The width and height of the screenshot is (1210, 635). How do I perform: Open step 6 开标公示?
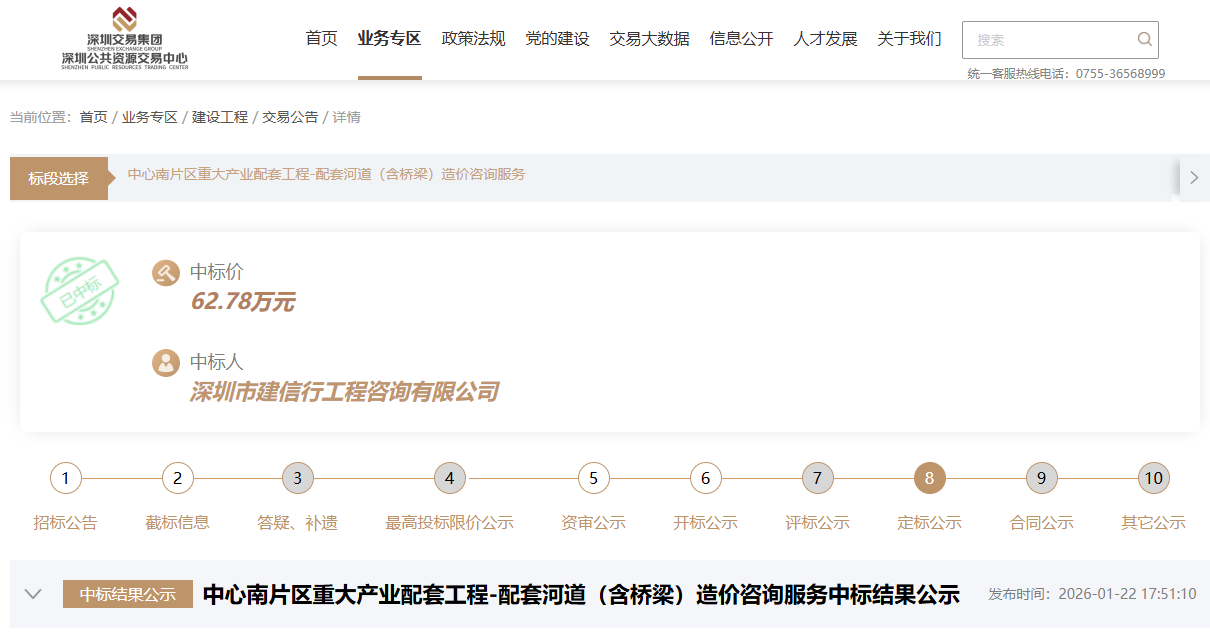706,478
